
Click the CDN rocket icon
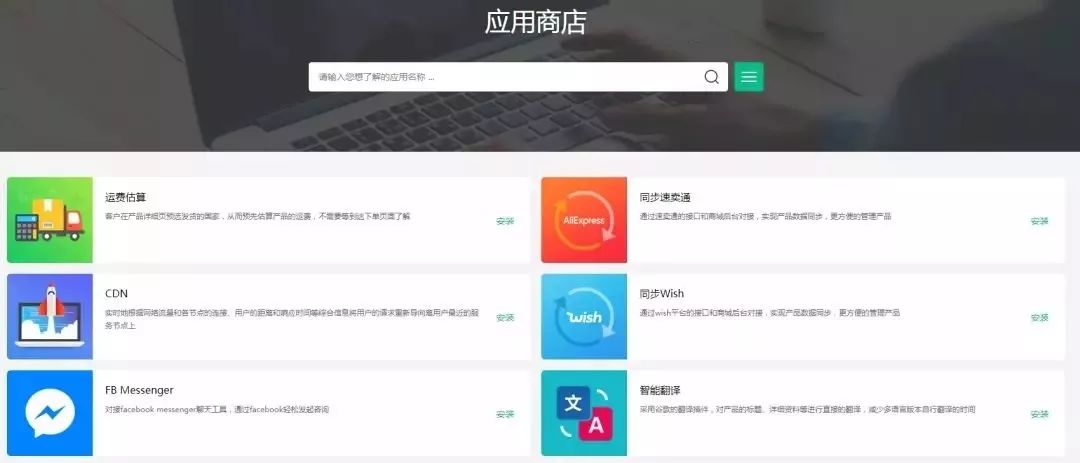coord(50,316)
